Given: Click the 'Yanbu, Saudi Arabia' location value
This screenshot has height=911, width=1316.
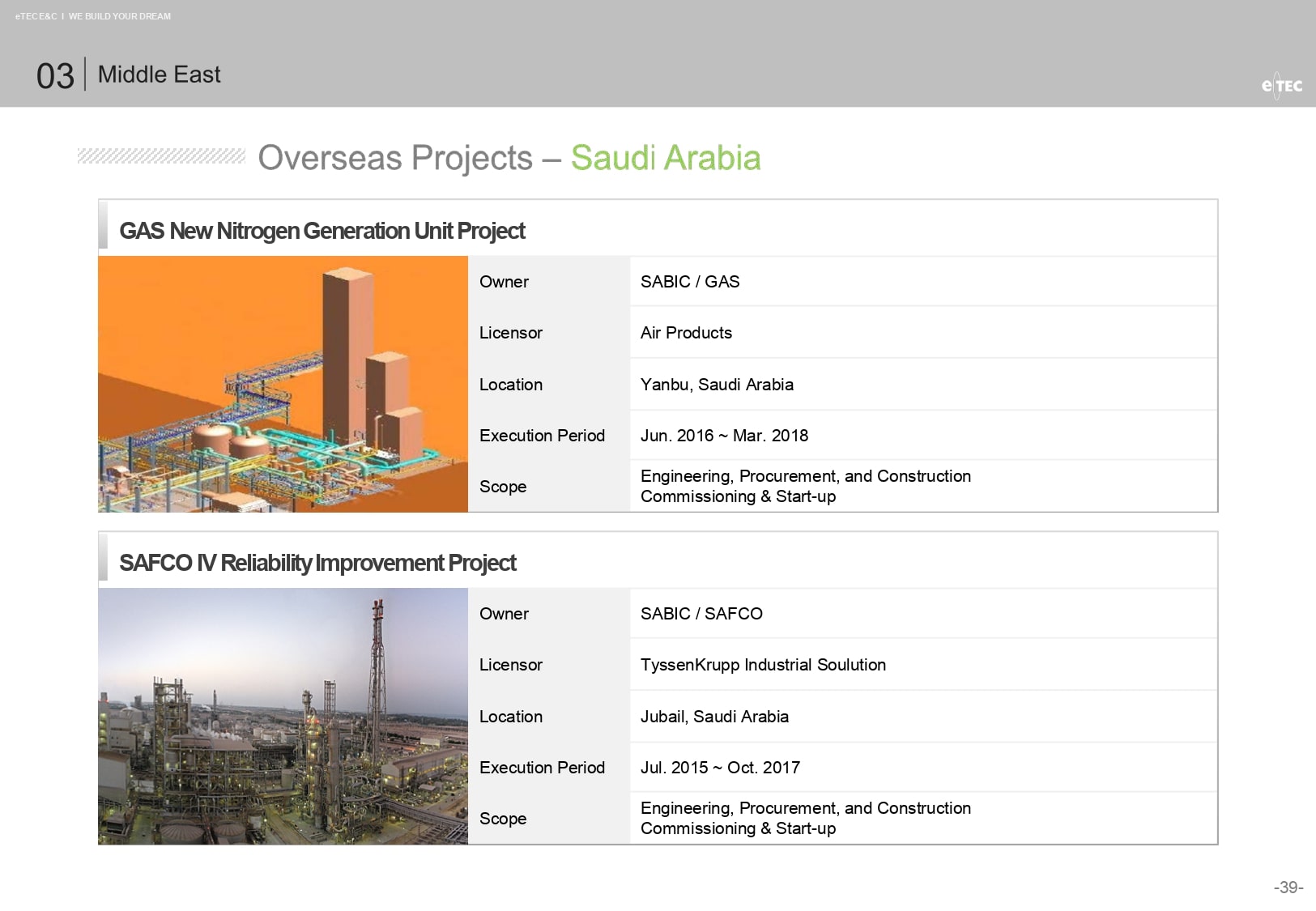Looking at the screenshot, I should pos(717,385).
